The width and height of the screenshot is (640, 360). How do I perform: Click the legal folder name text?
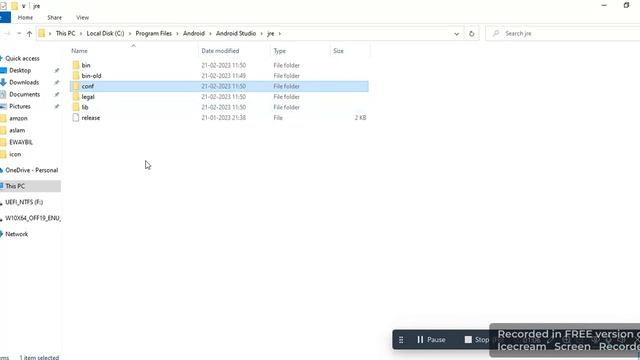click(88, 97)
